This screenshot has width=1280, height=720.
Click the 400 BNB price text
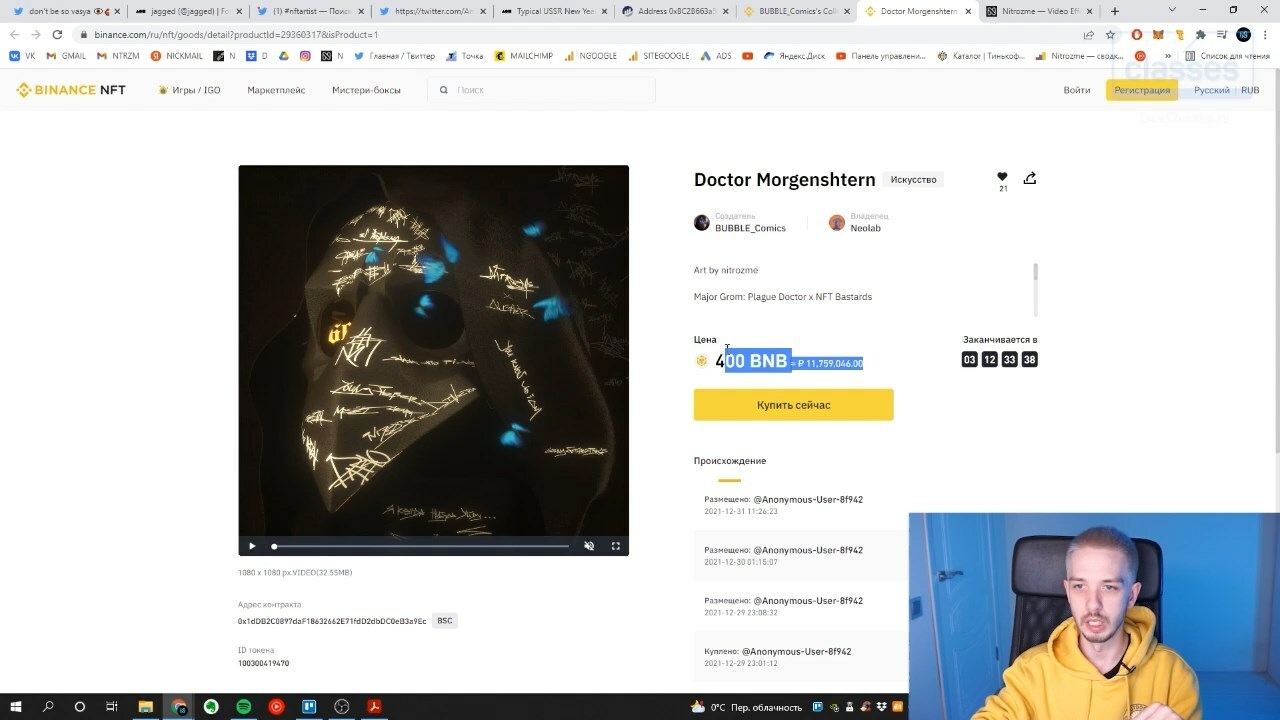[752, 361]
